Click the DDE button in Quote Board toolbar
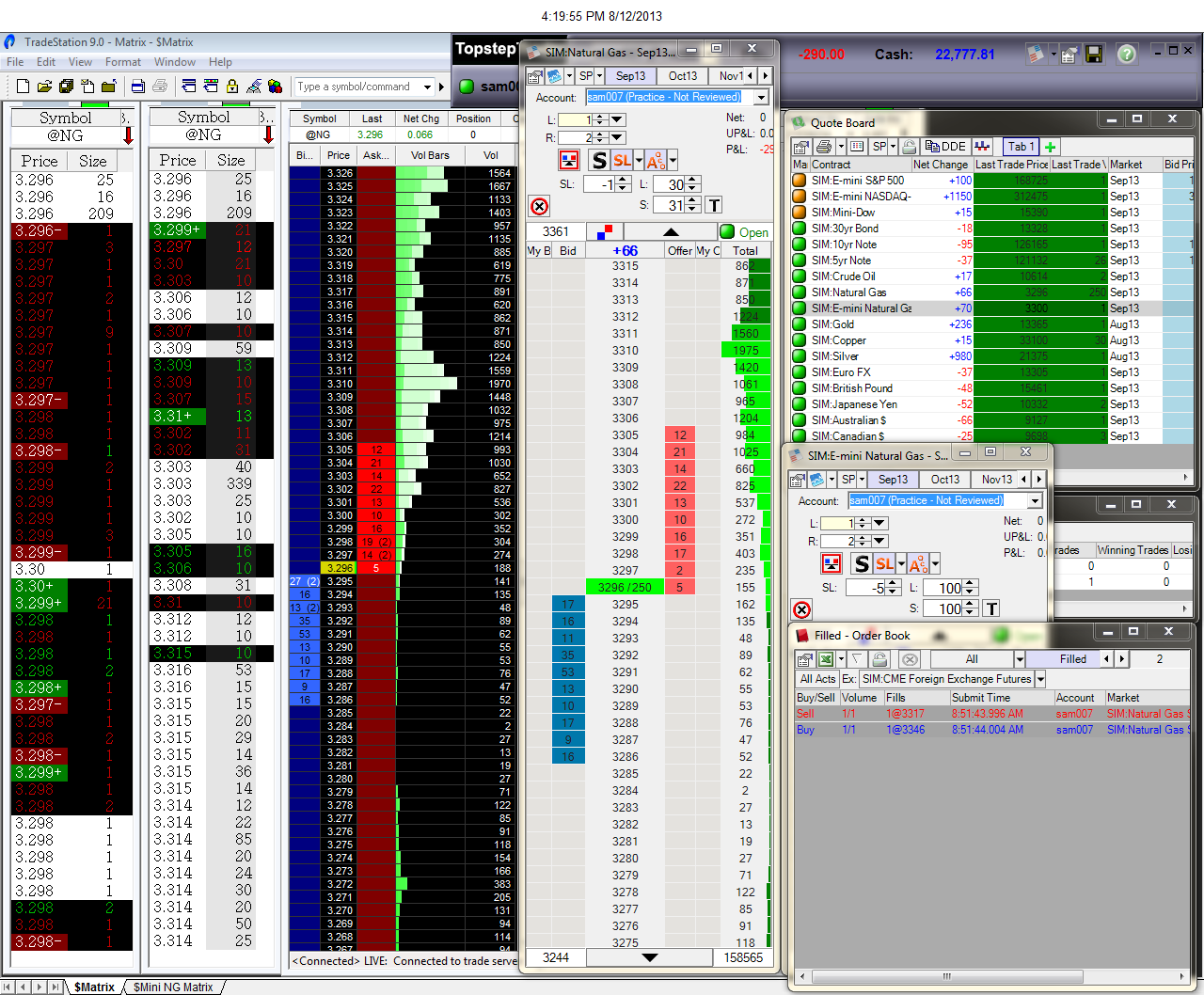The image size is (1204, 995). [945, 147]
